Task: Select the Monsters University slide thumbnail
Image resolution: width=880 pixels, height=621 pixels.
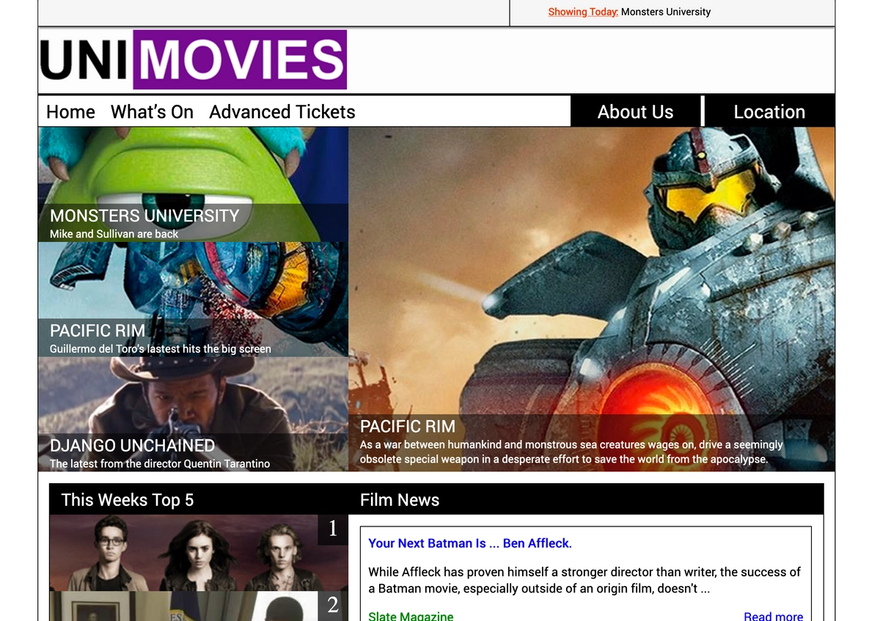Action: pyautogui.click(x=193, y=185)
